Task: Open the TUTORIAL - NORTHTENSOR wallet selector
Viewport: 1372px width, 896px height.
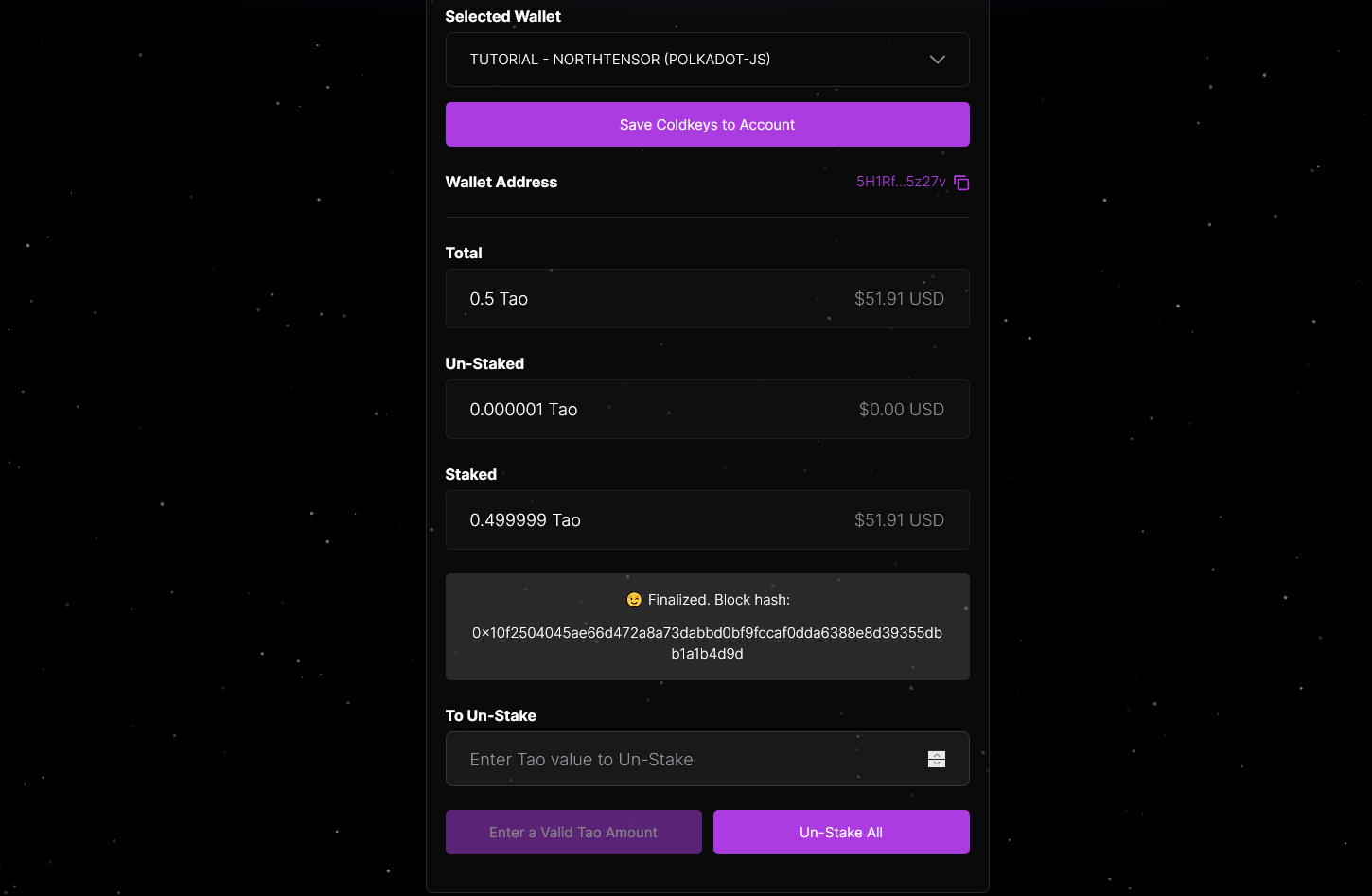Action: pyautogui.click(x=620, y=60)
